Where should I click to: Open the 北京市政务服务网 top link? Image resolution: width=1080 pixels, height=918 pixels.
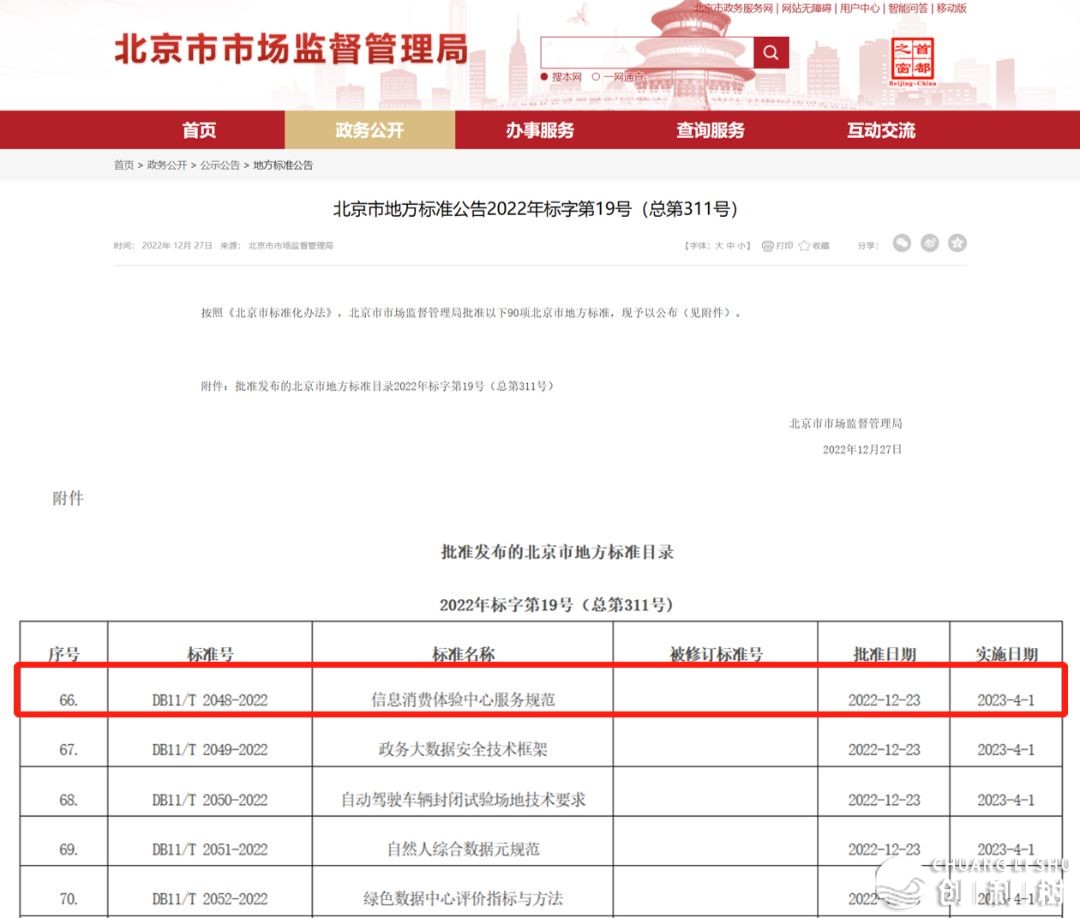[735, 8]
